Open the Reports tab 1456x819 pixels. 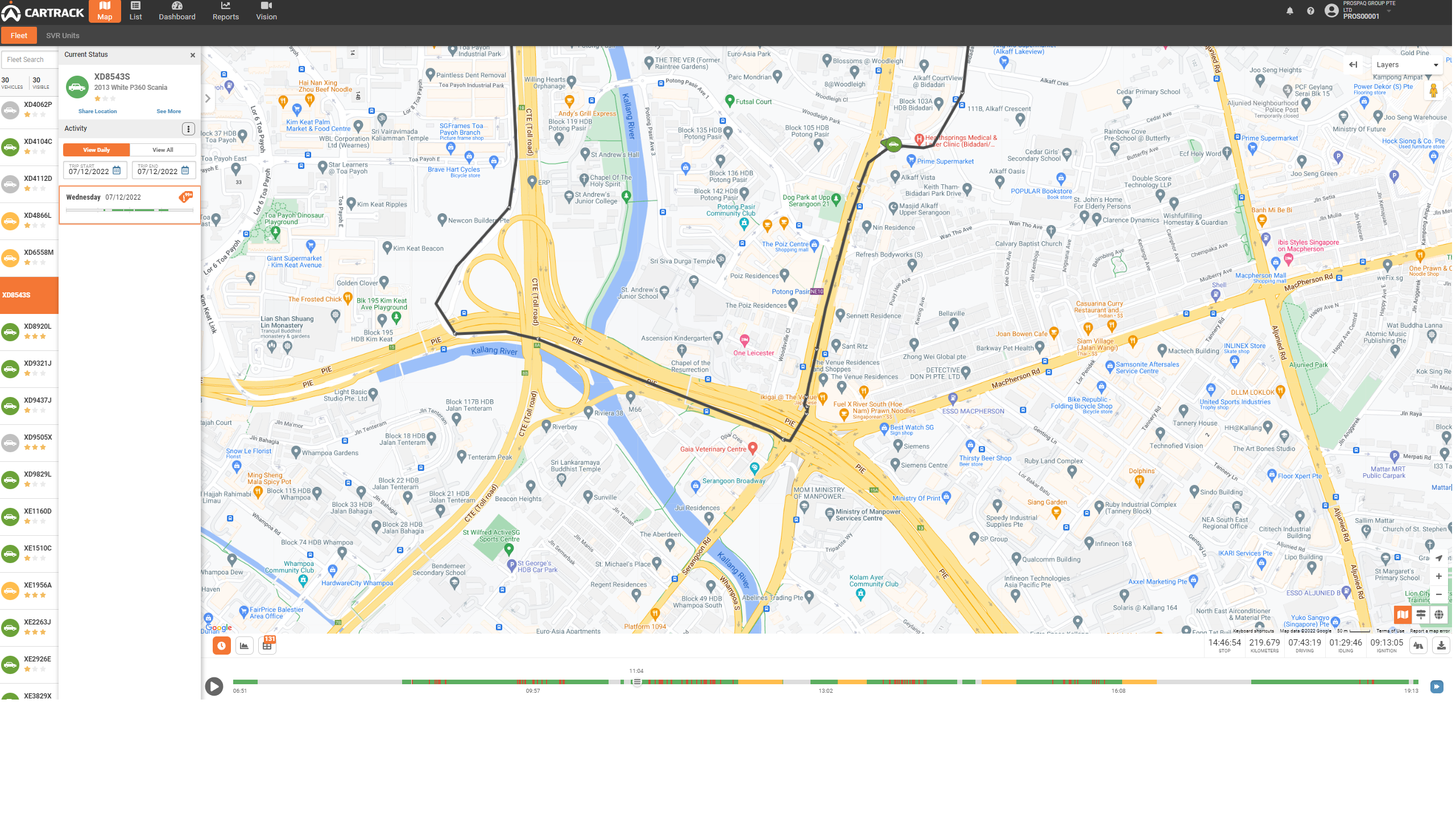tap(226, 11)
